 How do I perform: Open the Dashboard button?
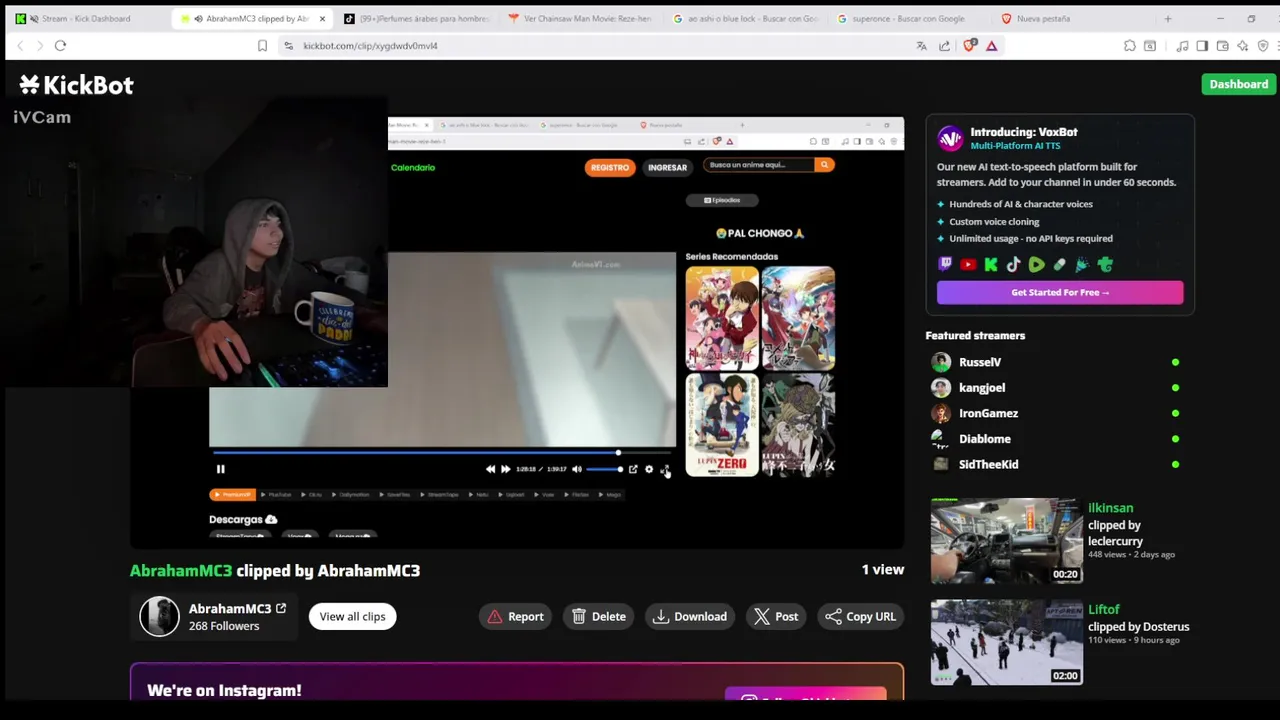click(1238, 84)
